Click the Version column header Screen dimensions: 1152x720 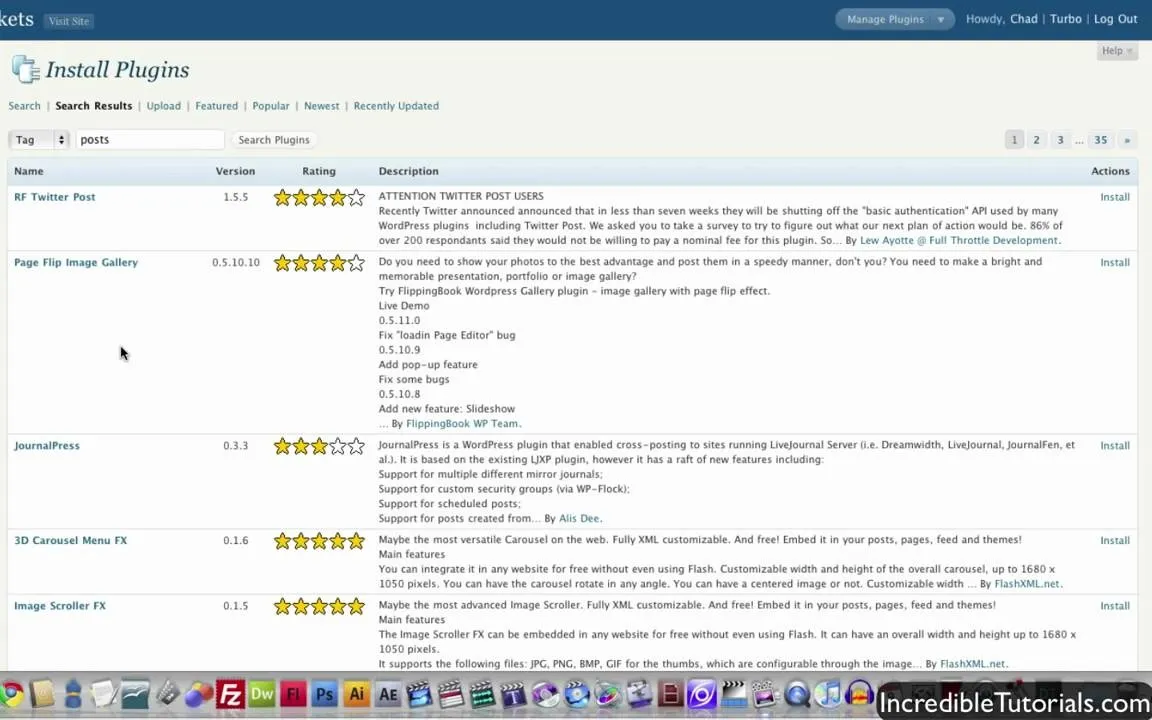[x=235, y=171]
